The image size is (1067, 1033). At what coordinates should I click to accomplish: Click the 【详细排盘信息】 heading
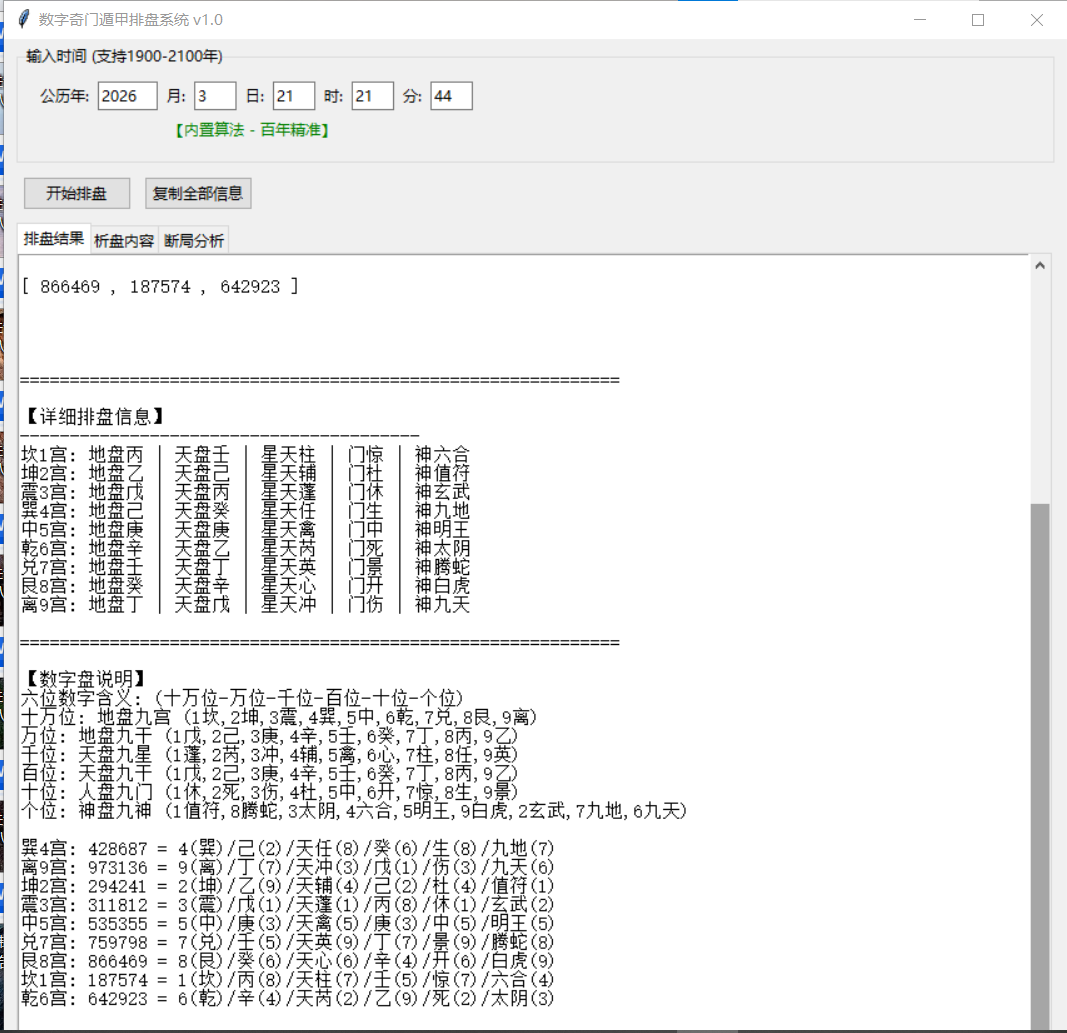click(94, 416)
